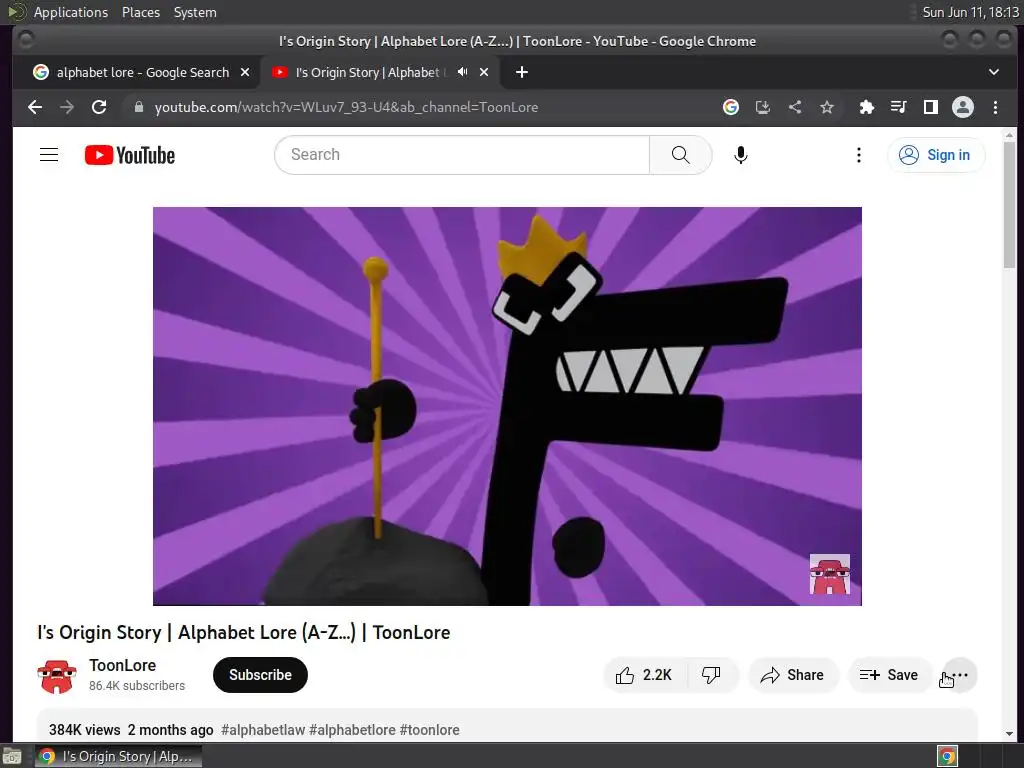
Task: Share this page icon in address bar
Action: 795,107
